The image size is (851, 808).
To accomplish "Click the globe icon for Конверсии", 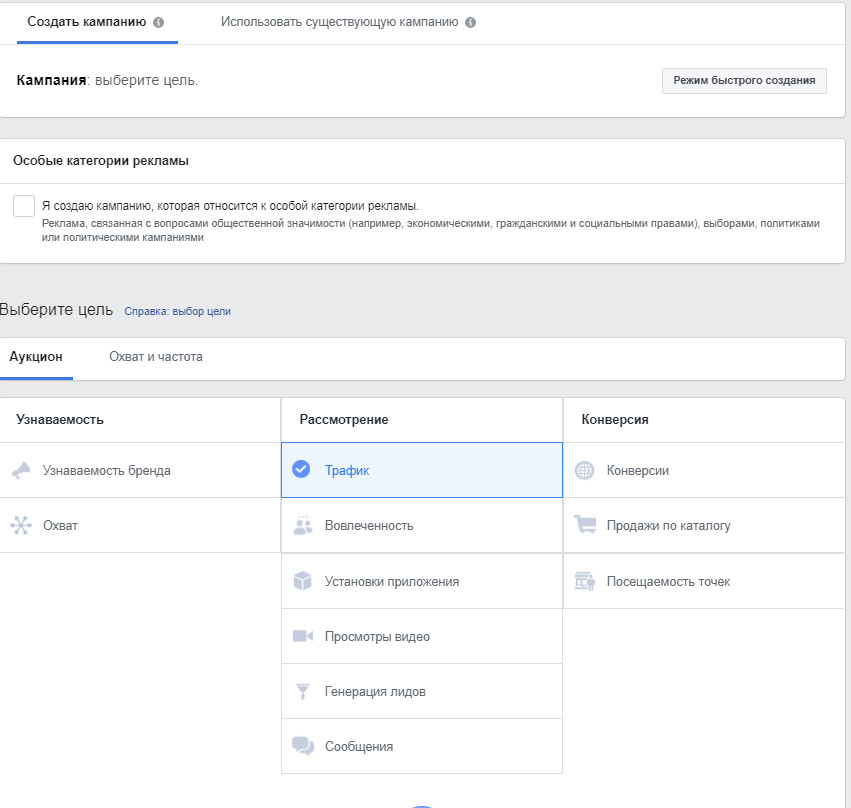I will (585, 470).
